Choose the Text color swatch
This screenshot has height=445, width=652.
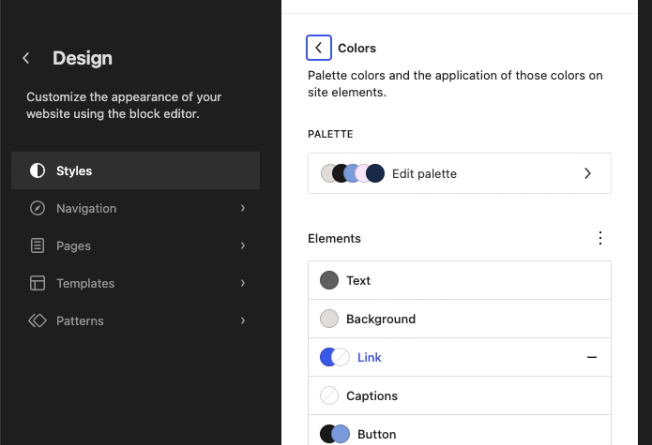coord(329,281)
